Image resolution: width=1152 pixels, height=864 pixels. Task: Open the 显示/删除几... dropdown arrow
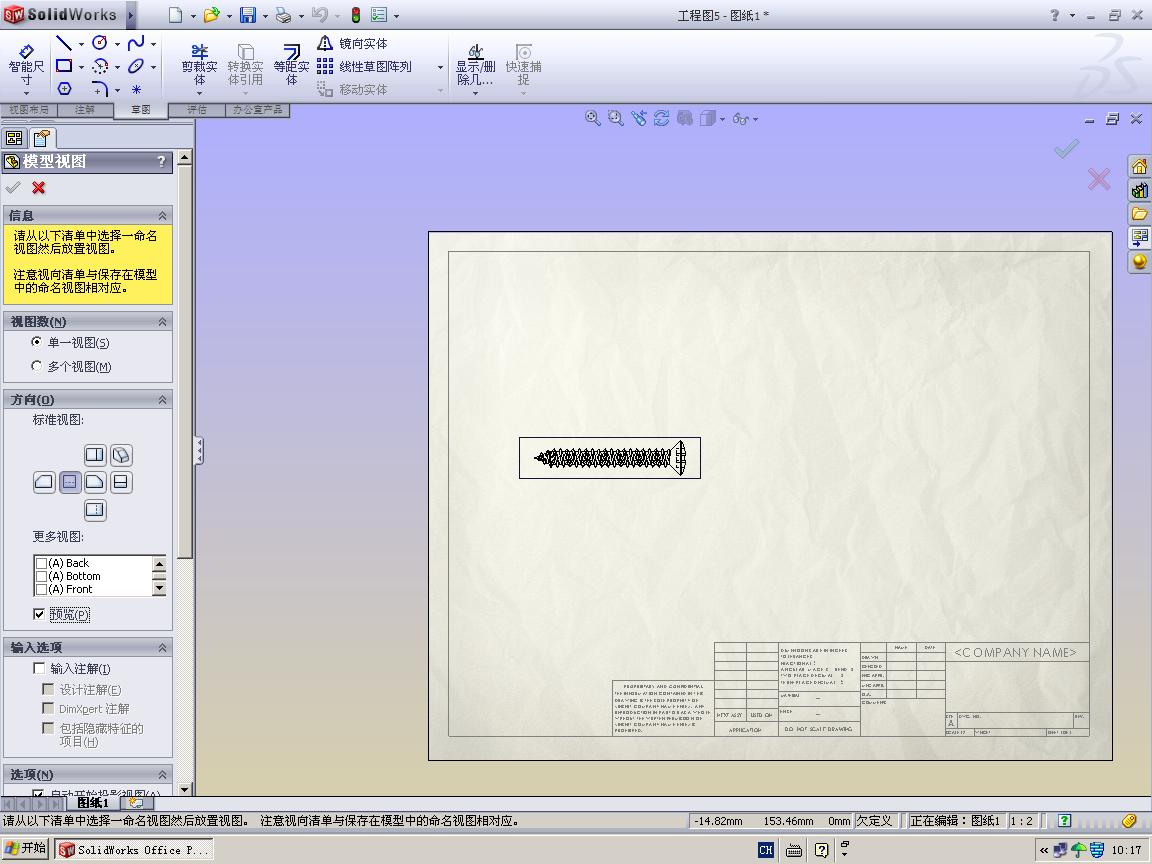[x=475, y=93]
